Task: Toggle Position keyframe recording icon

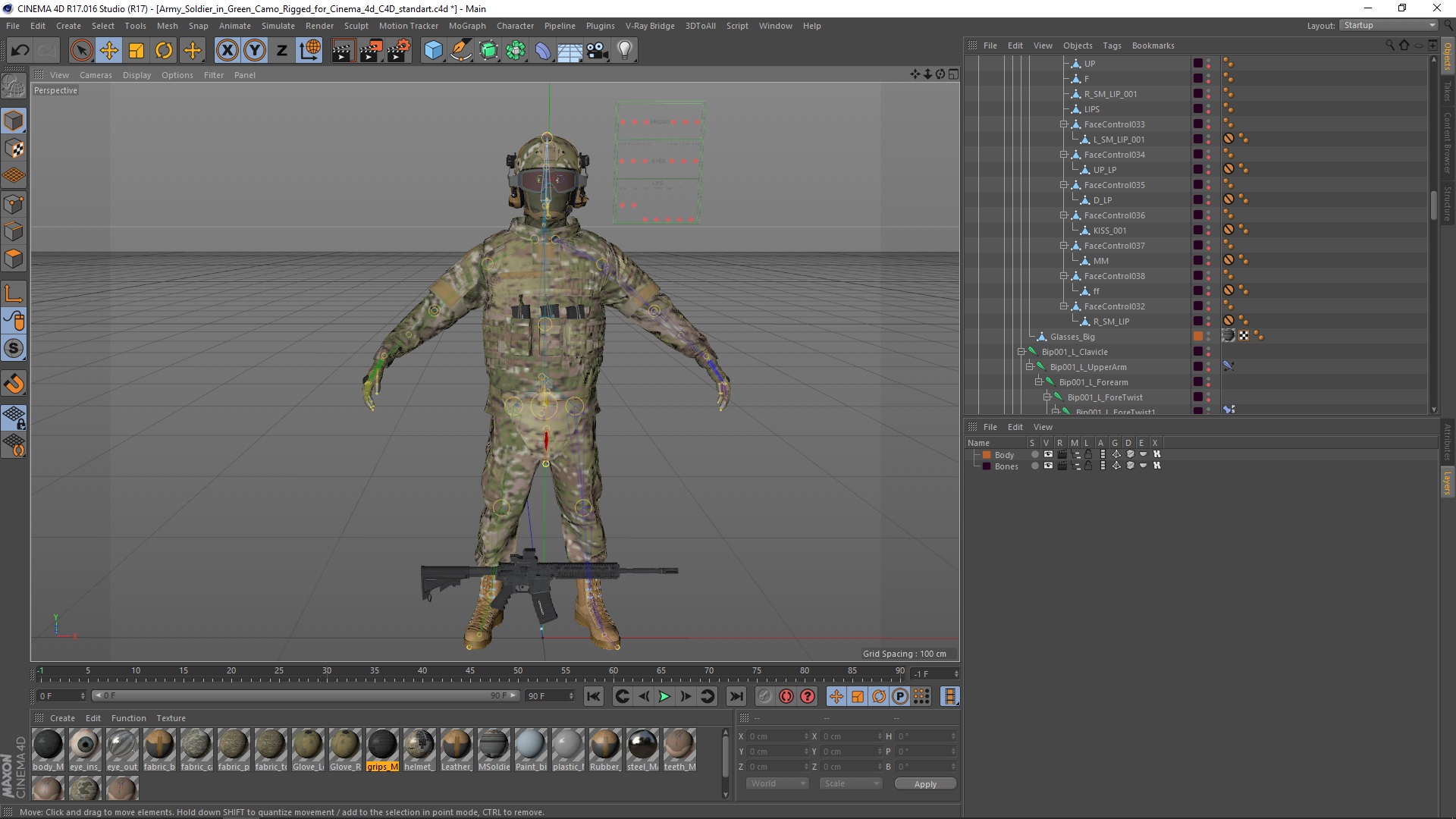Action: pos(836,696)
